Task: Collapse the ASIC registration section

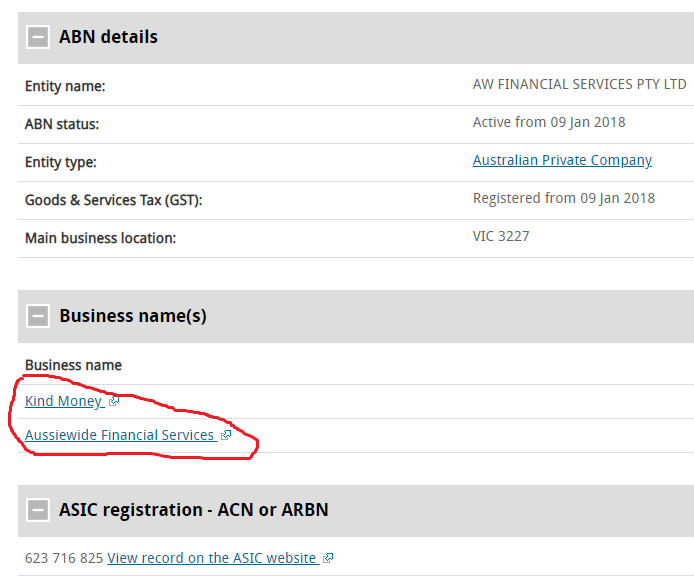Action: click(x=38, y=510)
